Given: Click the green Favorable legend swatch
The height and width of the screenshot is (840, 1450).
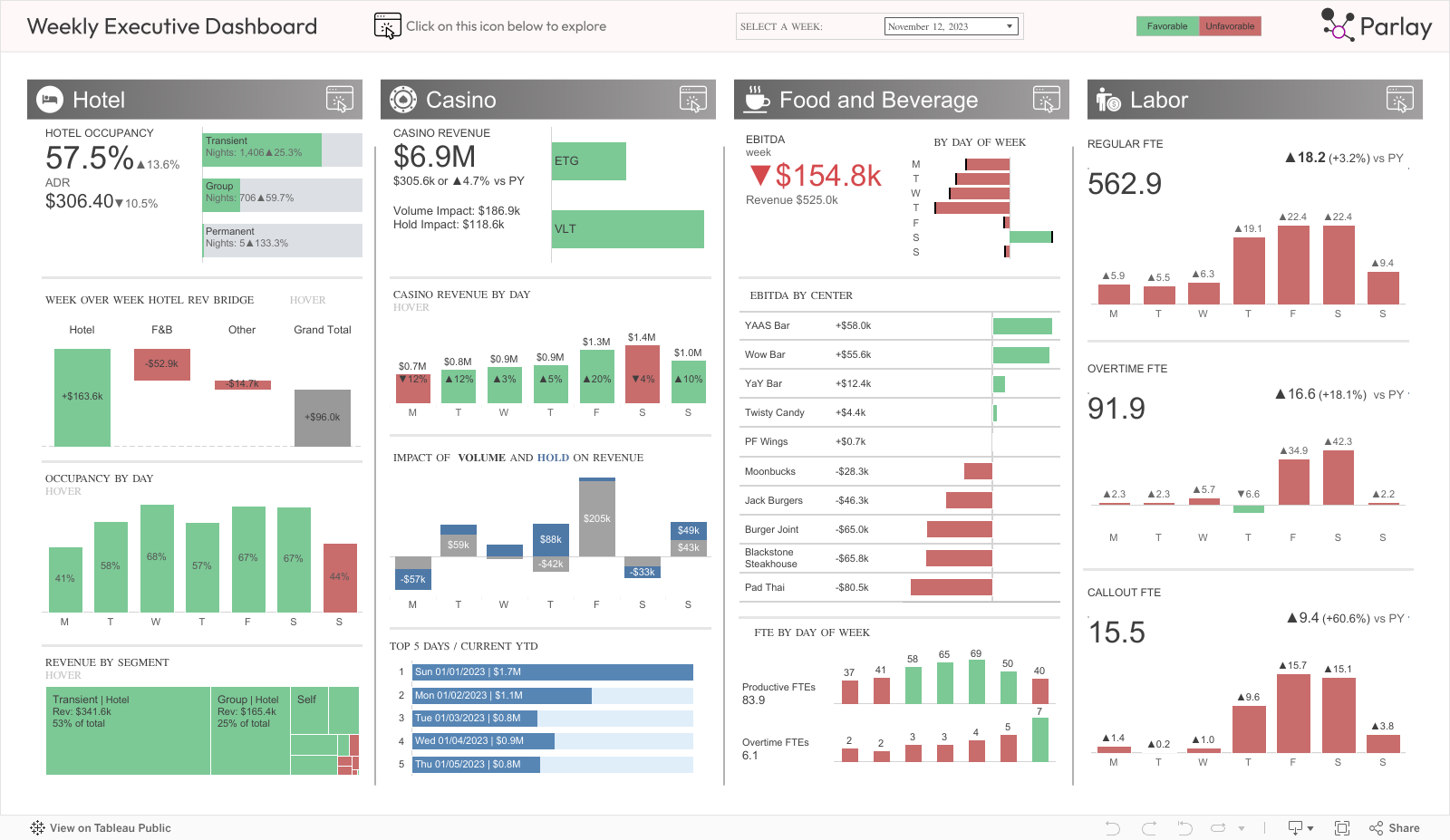Looking at the screenshot, I should click(1167, 26).
